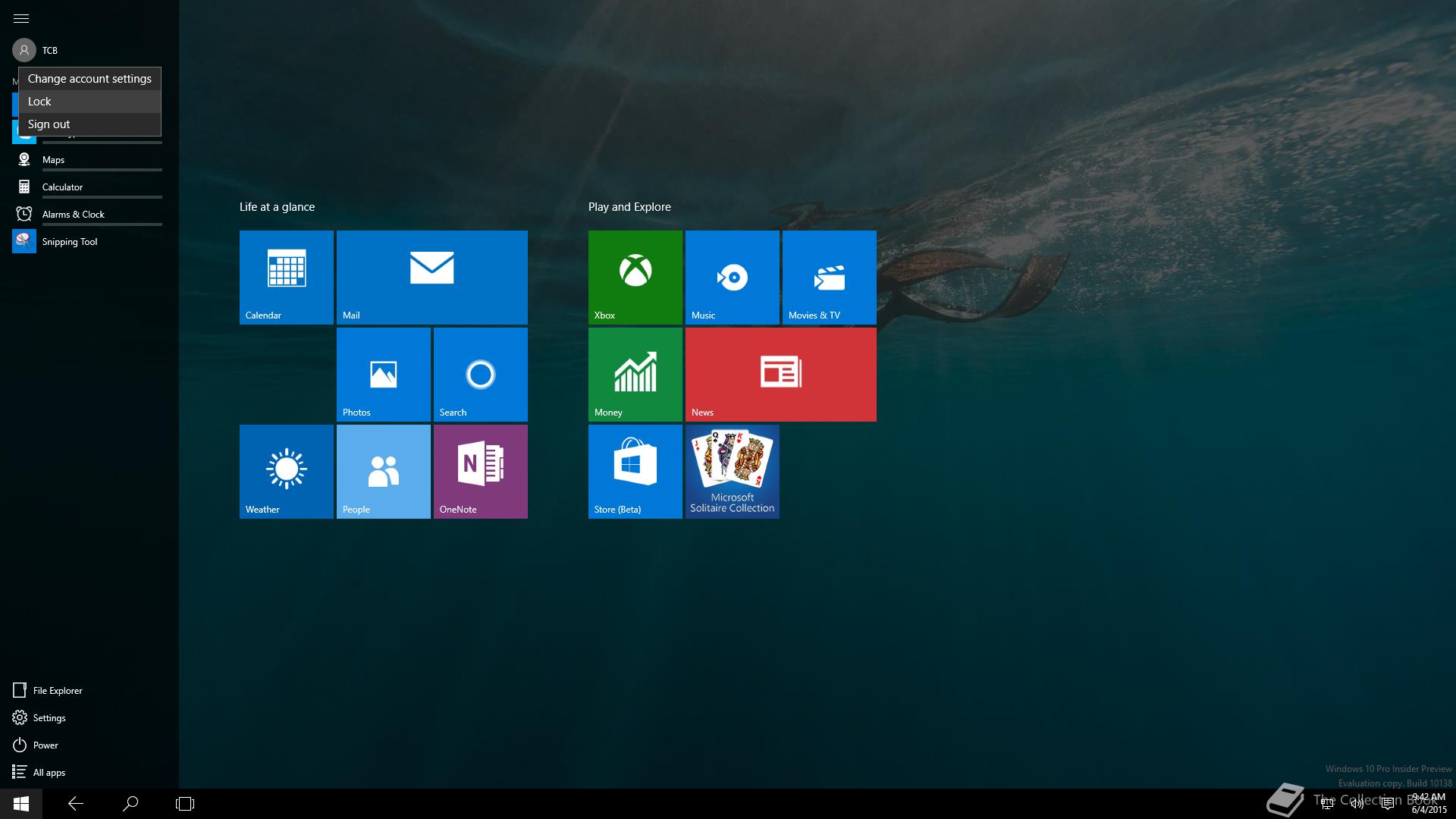Open the Mail tile
Screen dimensions: 1456x819
tap(431, 278)
